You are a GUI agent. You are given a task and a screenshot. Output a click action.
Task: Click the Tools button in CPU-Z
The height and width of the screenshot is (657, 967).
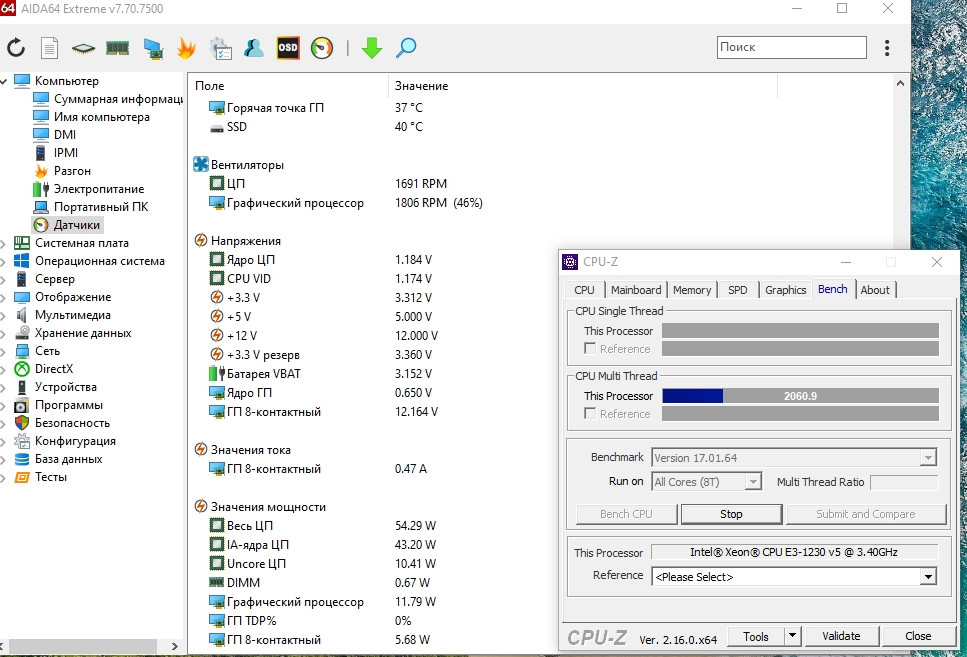(x=755, y=636)
